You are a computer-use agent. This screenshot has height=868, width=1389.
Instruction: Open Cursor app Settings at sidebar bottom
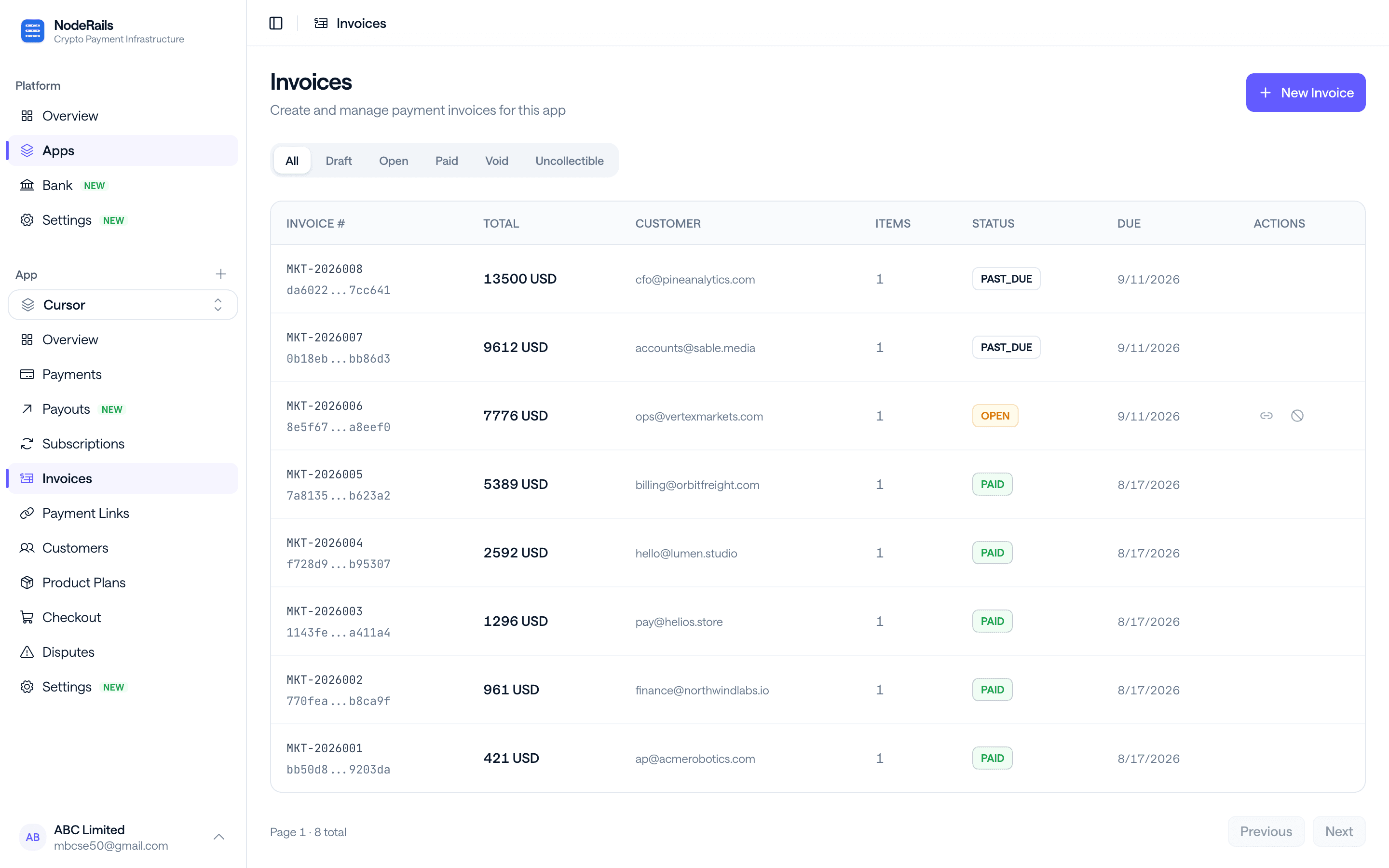point(123,687)
